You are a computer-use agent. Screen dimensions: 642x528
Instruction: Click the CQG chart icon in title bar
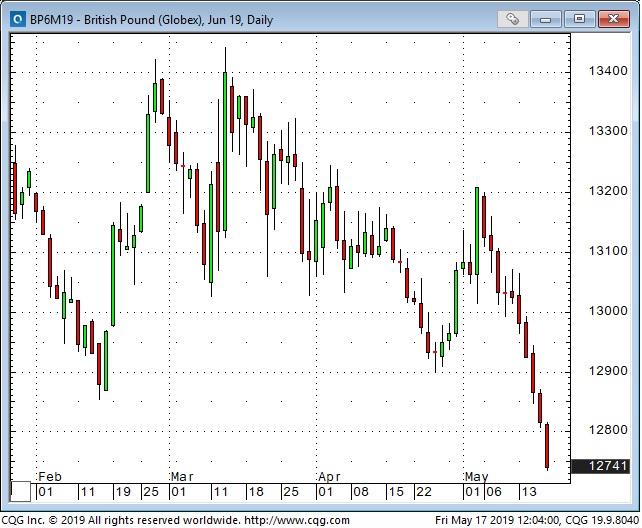tap(18, 19)
